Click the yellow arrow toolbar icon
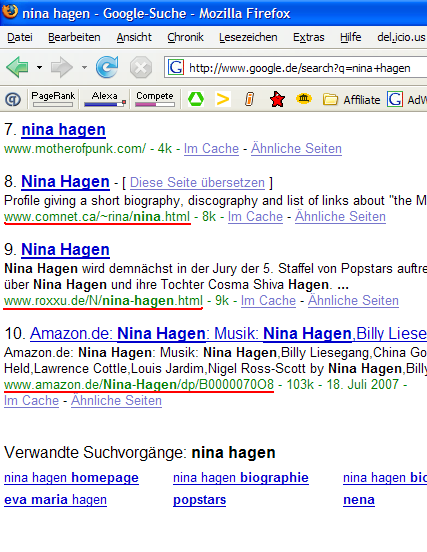Viewport: 427px width, 552px height. pos(222,99)
